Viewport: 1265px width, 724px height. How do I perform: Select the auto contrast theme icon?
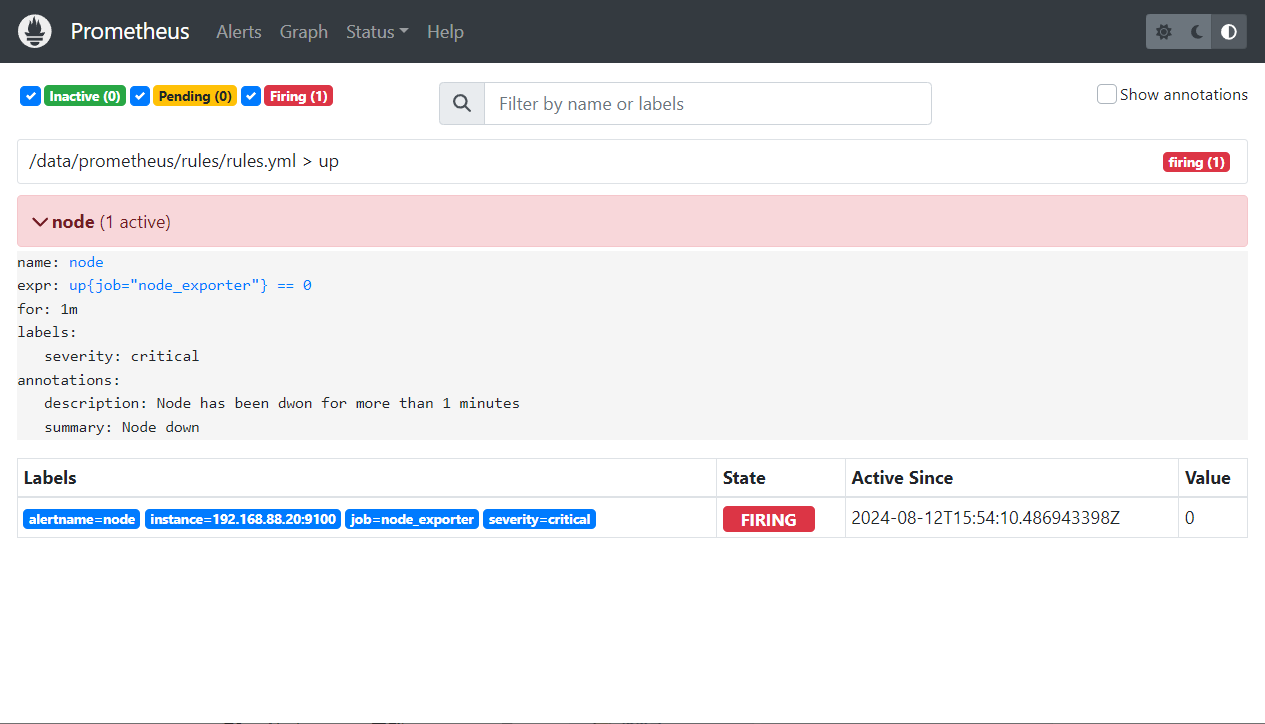(1229, 32)
